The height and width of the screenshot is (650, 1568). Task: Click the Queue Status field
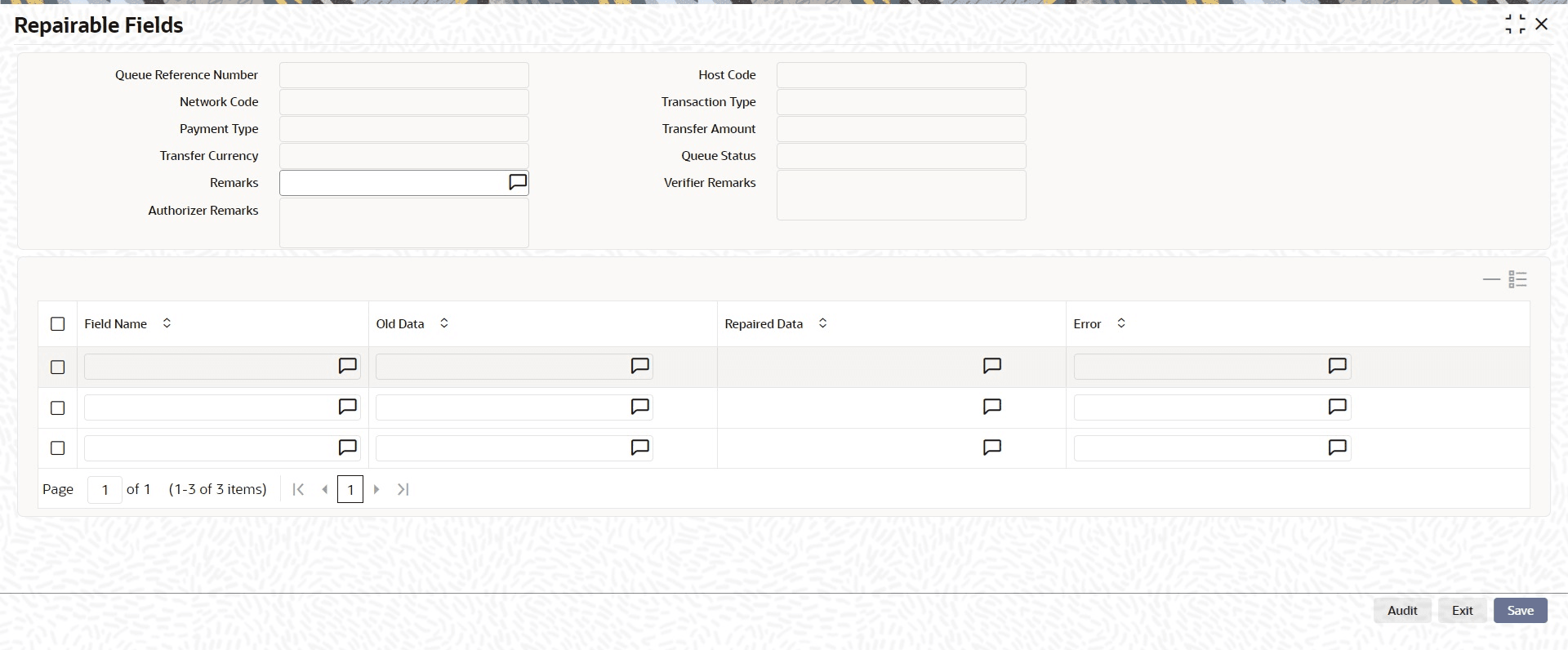click(x=902, y=156)
